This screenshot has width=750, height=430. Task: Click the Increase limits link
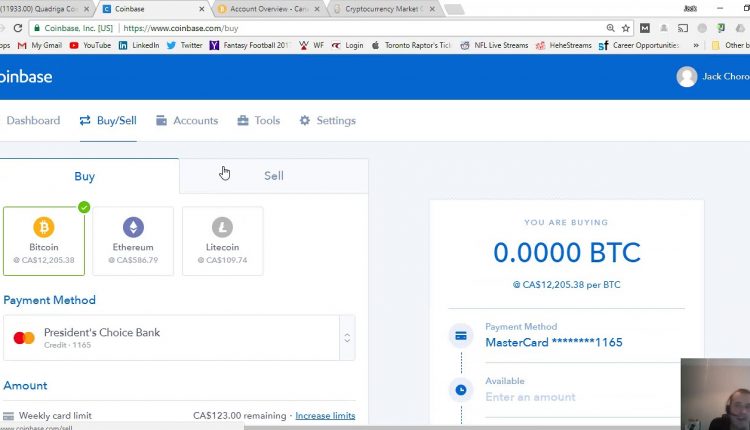click(x=325, y=416)
